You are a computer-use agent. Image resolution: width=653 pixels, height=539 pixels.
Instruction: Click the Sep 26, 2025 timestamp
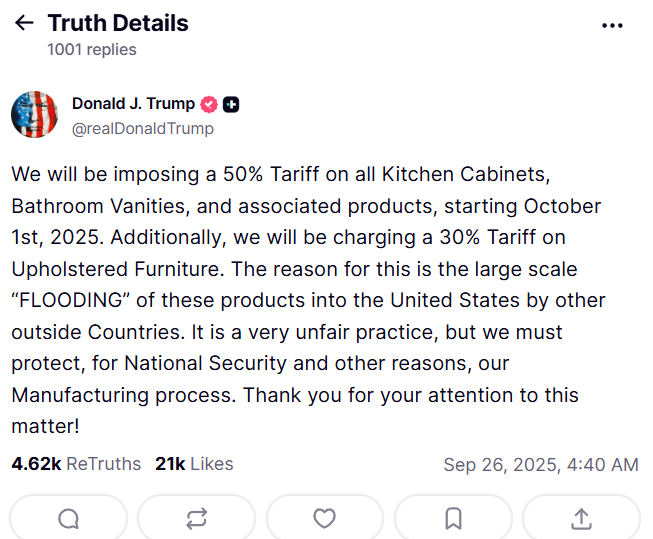540,464
